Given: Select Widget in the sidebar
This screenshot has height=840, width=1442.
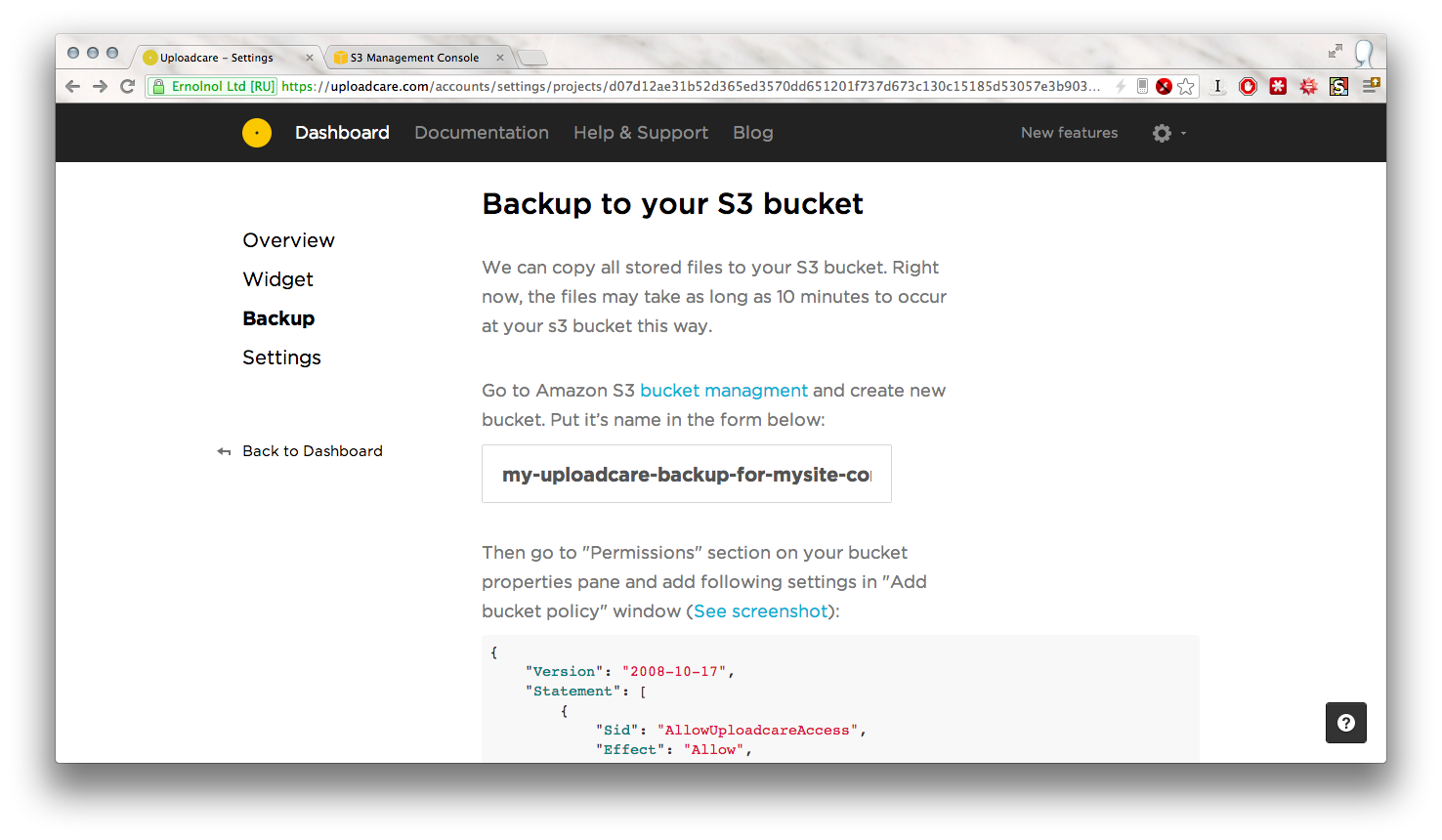Looking at the screenshot, I should (277, 279).
